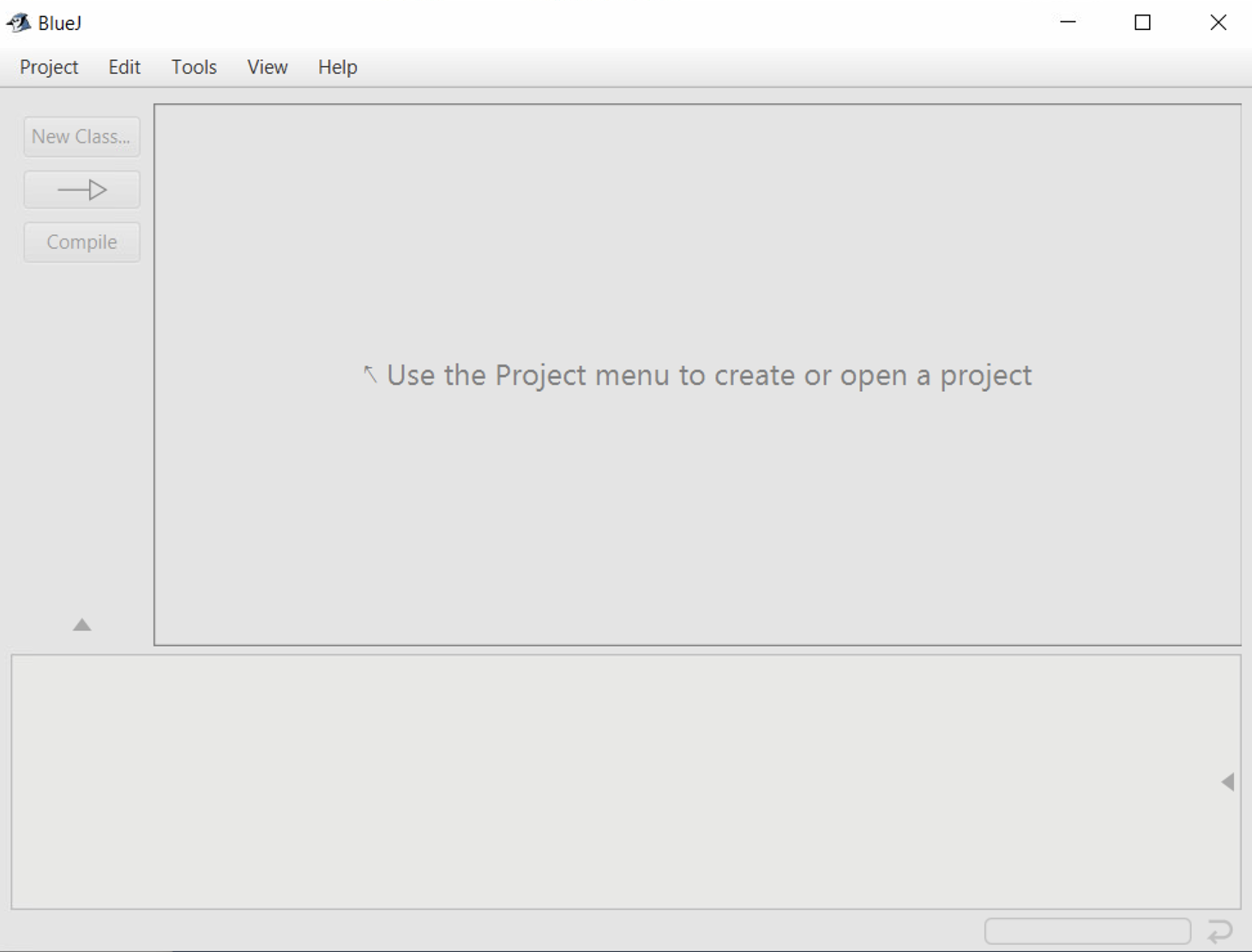This screenshot has height=952, width=1252.
Task: Click the 'Use the Project menu' hint text
Action: [708, 375]
